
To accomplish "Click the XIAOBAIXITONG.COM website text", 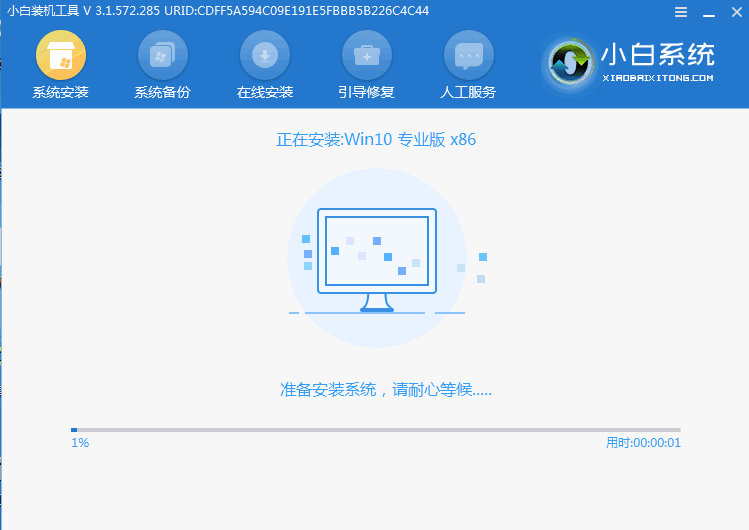I will point(658,78).
